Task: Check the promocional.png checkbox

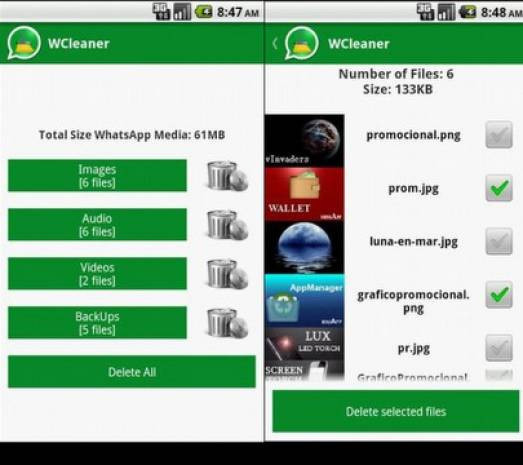Action: 499,134
